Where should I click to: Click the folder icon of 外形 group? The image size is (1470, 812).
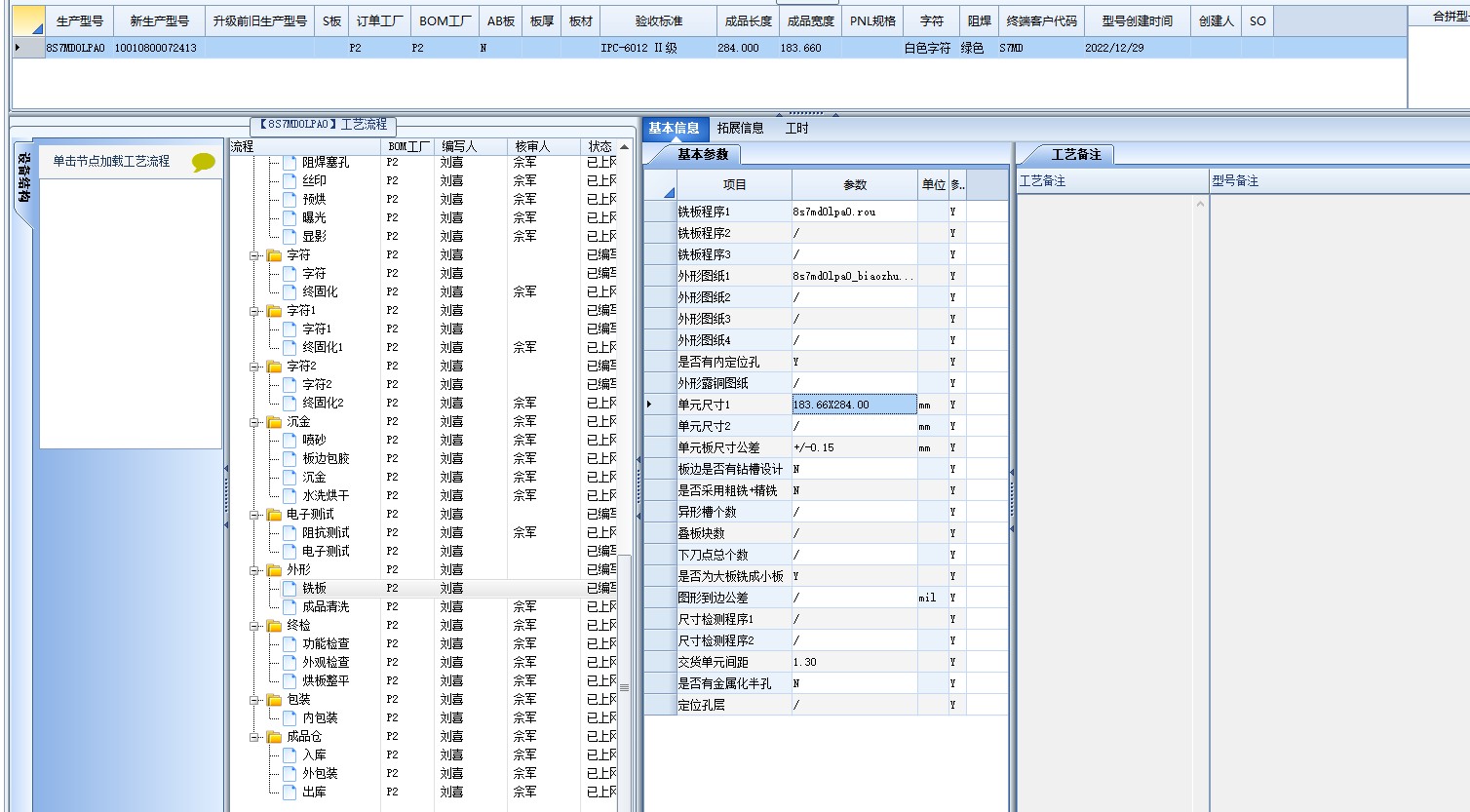(274, 570)
